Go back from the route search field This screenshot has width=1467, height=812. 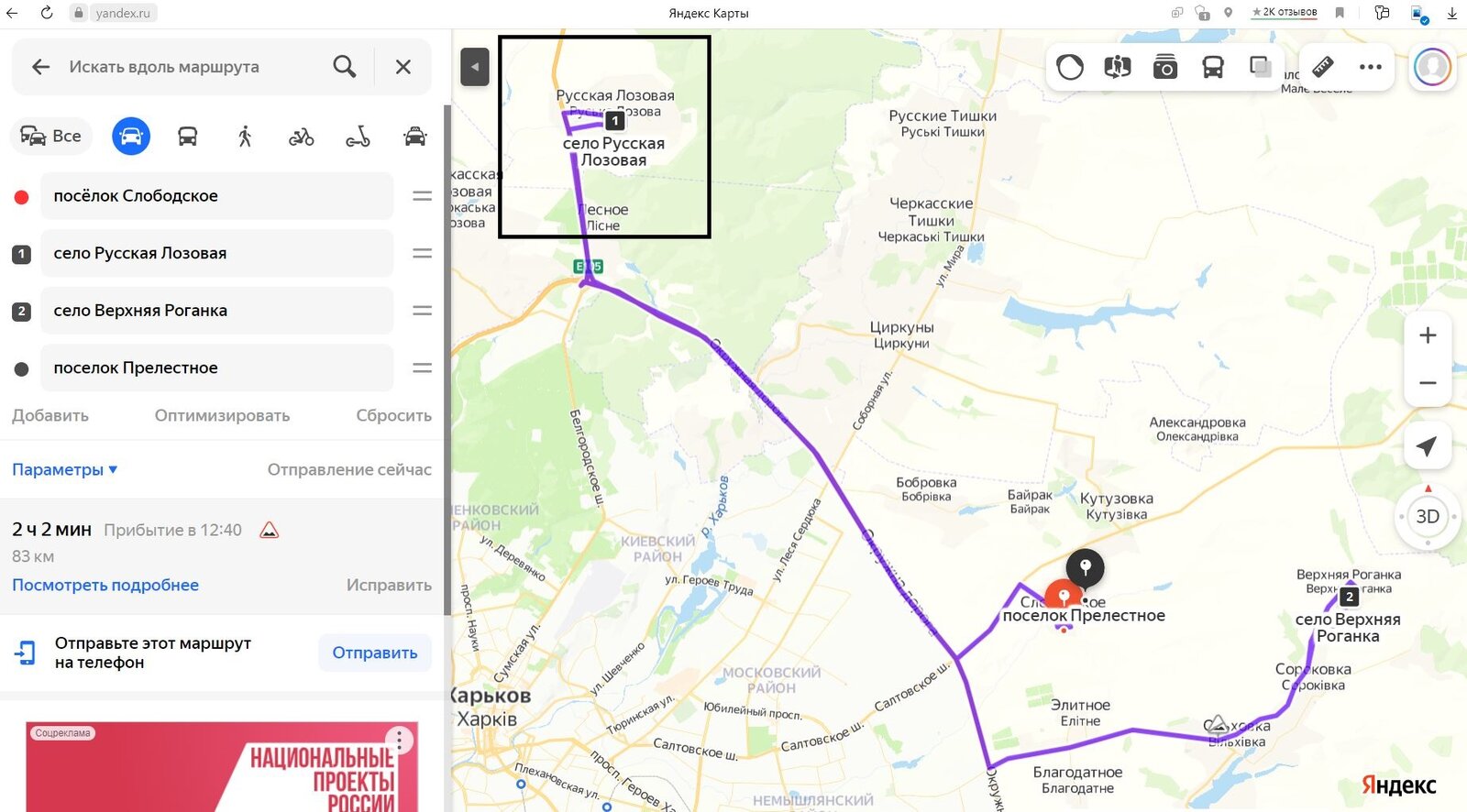[40, 67]
